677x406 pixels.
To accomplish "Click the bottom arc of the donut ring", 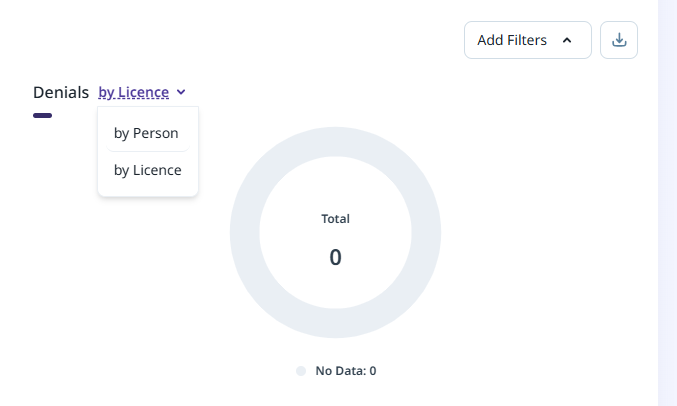I will (335, 323).
